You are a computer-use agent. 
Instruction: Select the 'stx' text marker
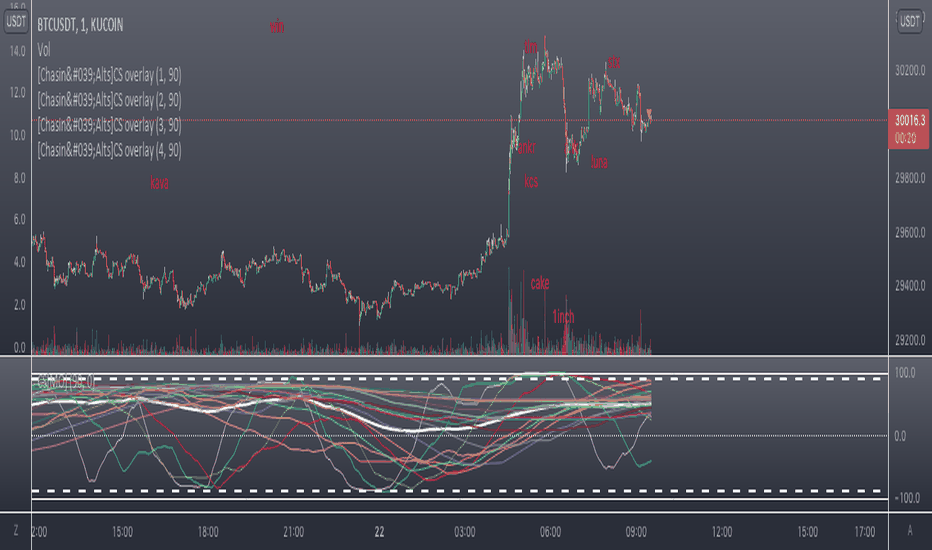(613, 62)
